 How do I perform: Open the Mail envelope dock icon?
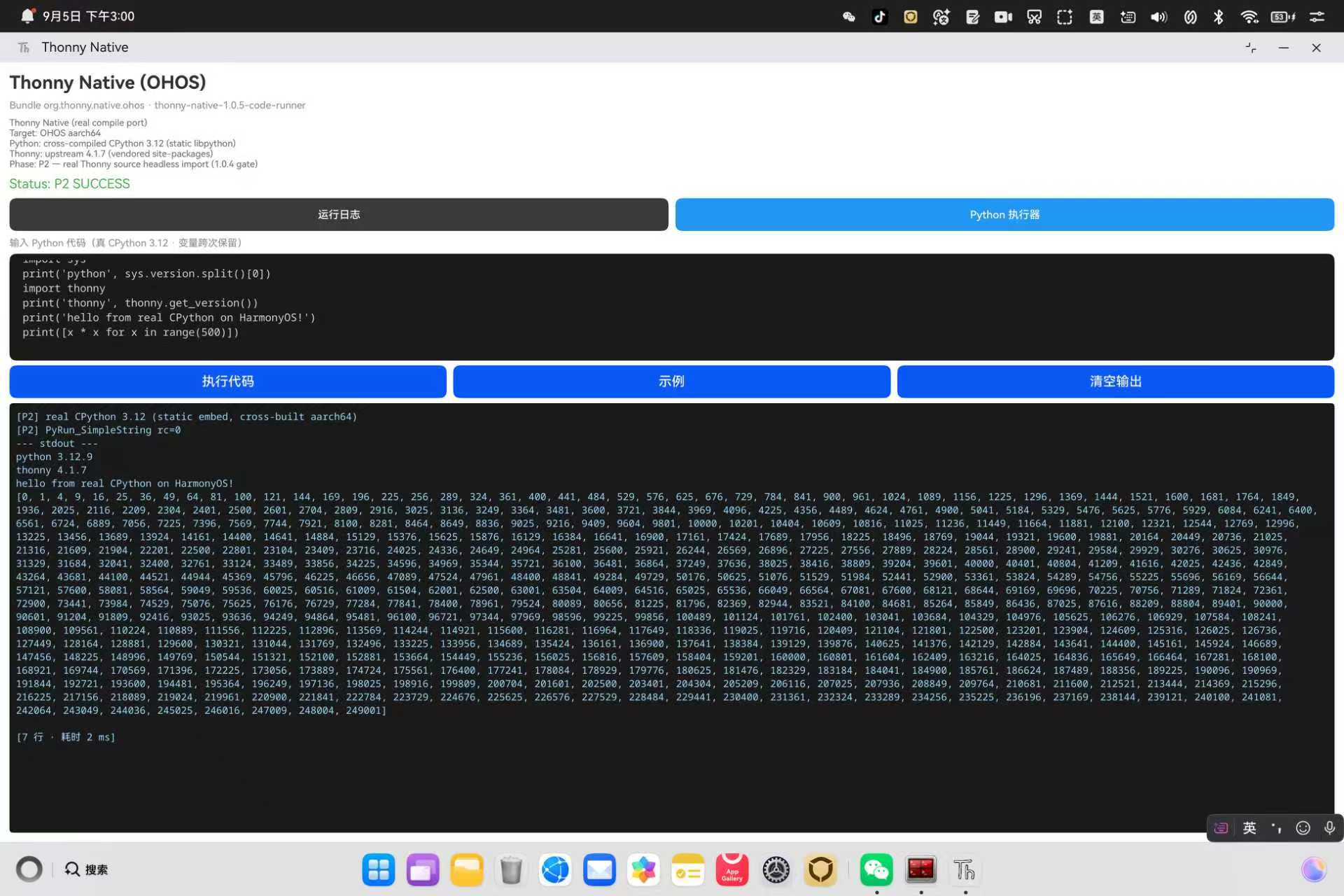599,870
